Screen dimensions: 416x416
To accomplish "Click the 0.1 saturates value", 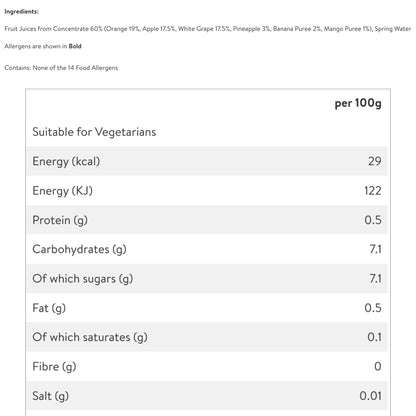I will coord(374,337).
